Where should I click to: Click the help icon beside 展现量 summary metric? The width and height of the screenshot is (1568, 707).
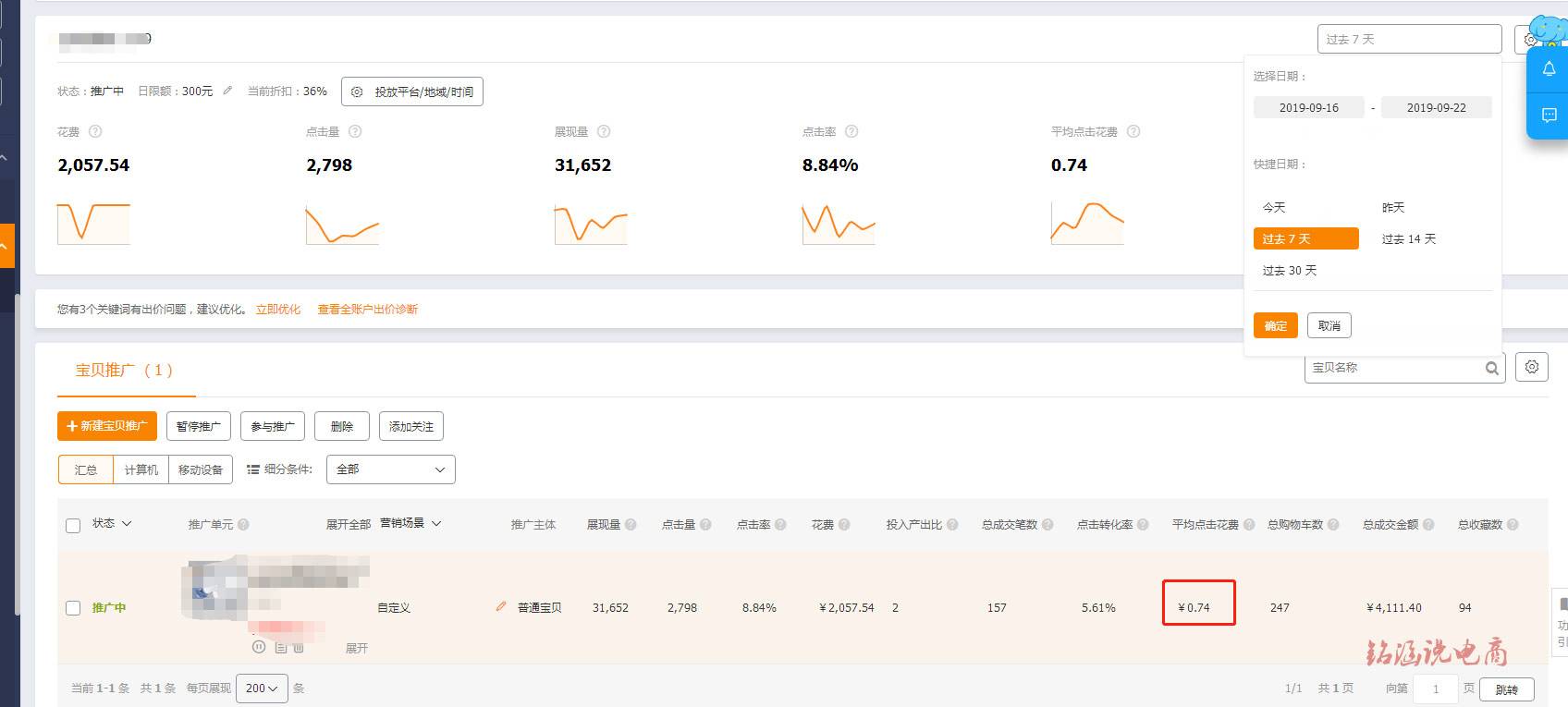coord(604,131)
